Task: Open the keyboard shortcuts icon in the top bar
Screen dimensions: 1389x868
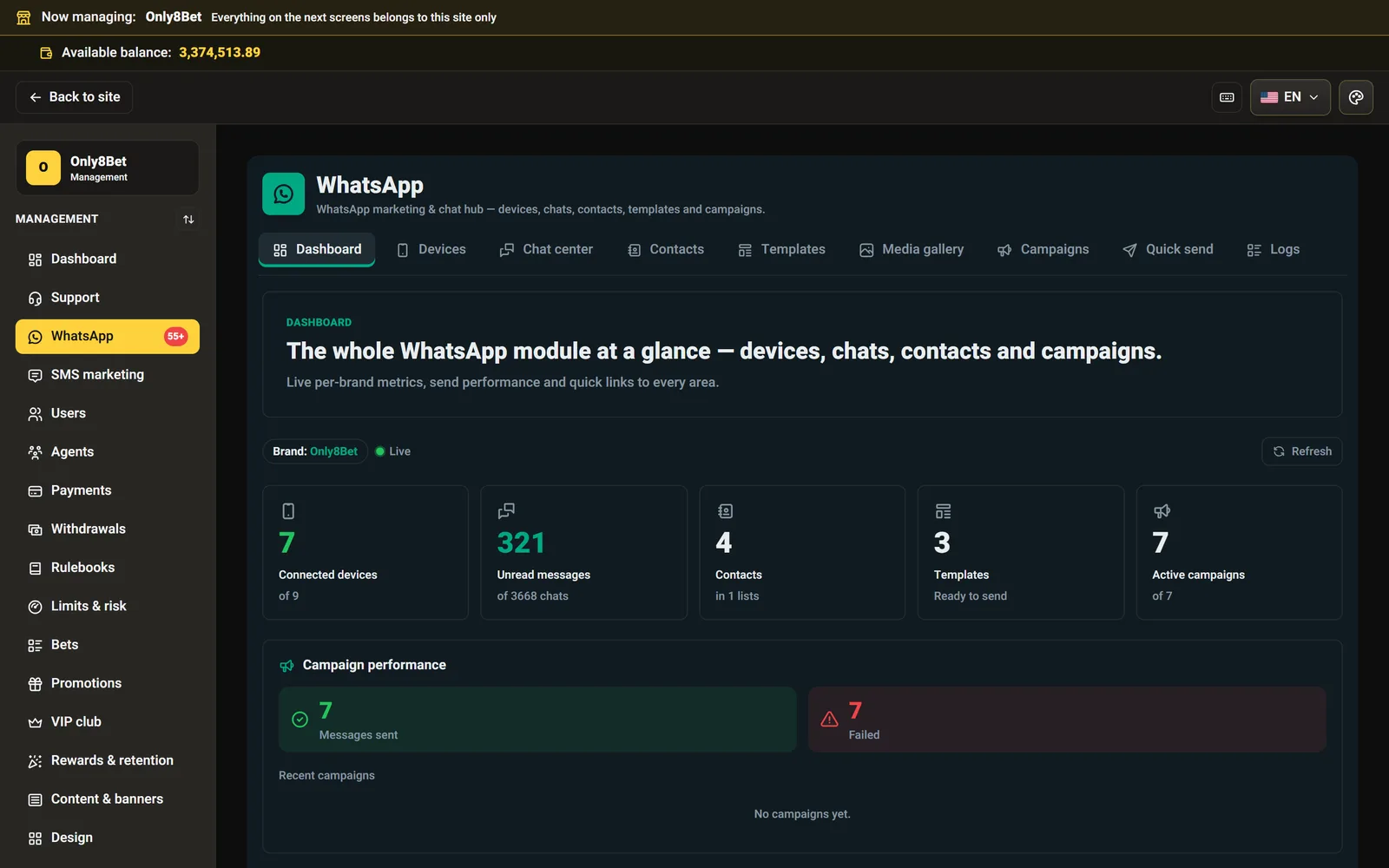Action: (x=1227, y=97)
